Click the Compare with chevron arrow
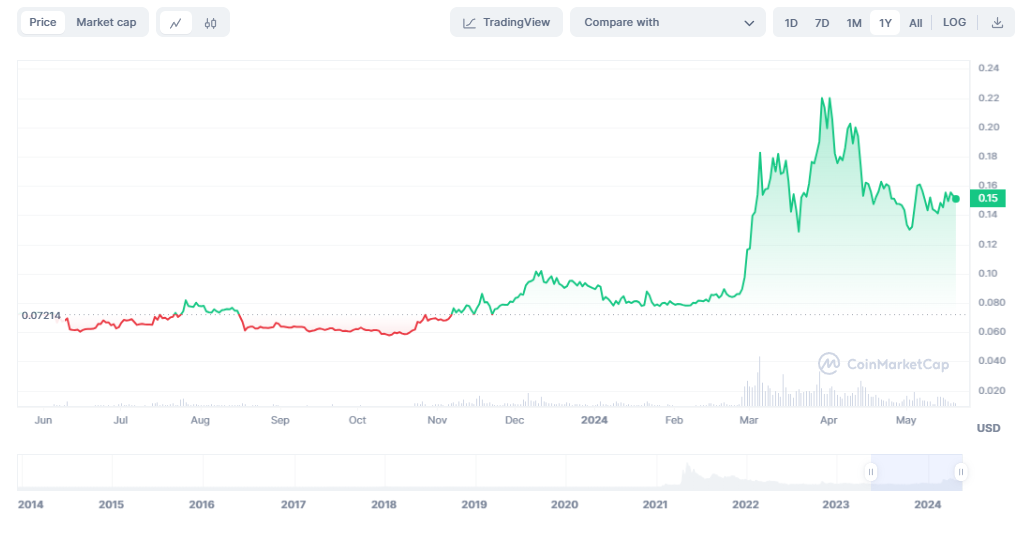Viewport: 1016px width, 533px height. [x=749, y=22]
